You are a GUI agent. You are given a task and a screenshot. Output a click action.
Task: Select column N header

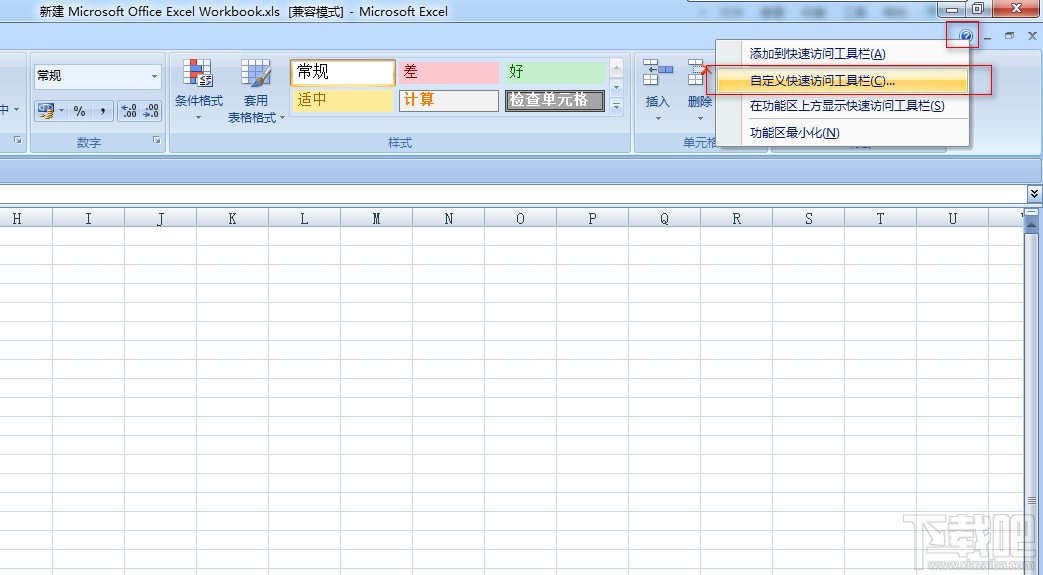448,218
